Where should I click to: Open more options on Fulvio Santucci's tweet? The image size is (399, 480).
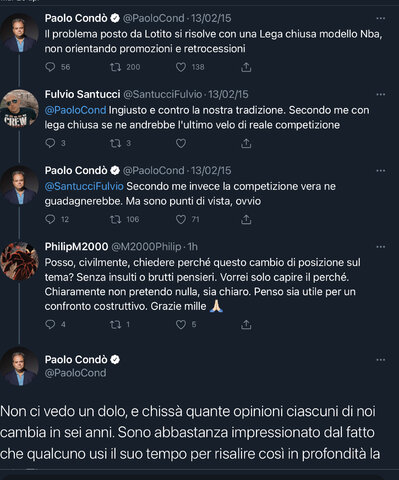[x=381, y=95]
